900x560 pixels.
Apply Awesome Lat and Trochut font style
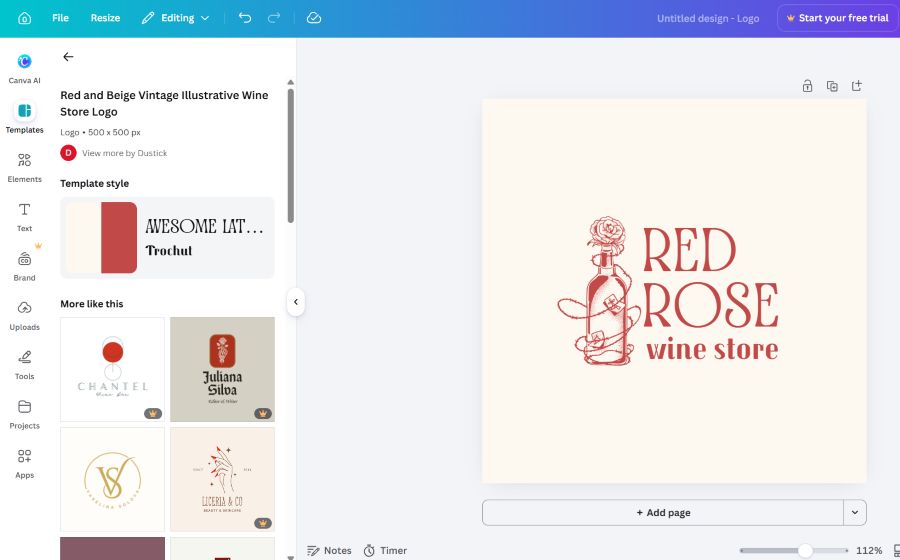click(204, 238)
